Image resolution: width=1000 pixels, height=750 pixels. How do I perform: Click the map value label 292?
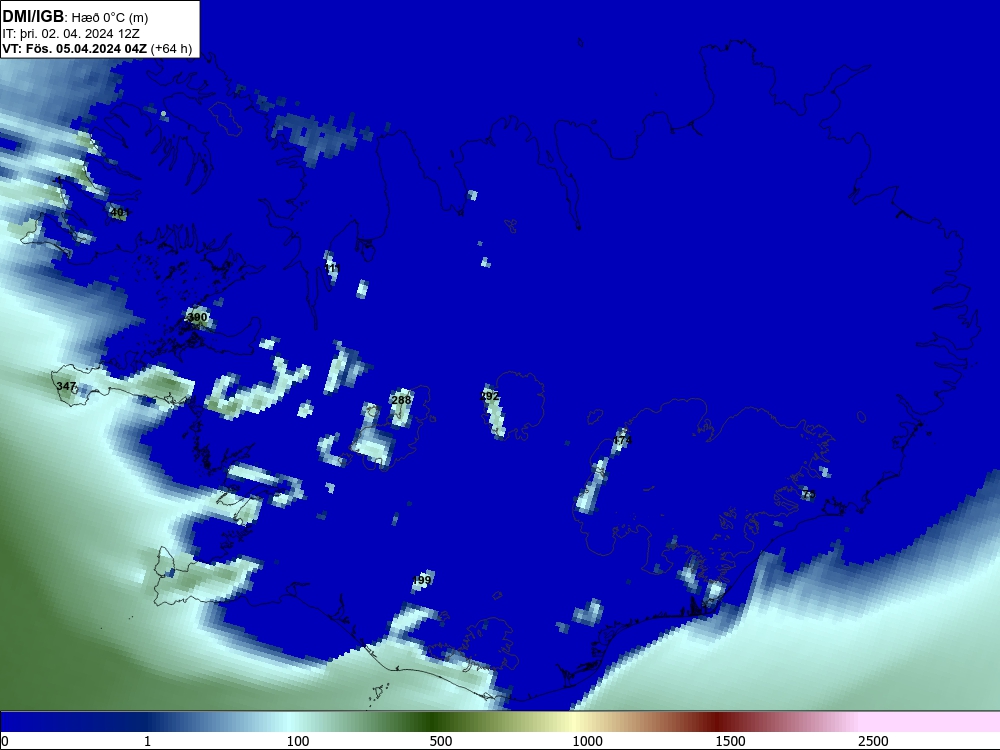coord(489,396)
